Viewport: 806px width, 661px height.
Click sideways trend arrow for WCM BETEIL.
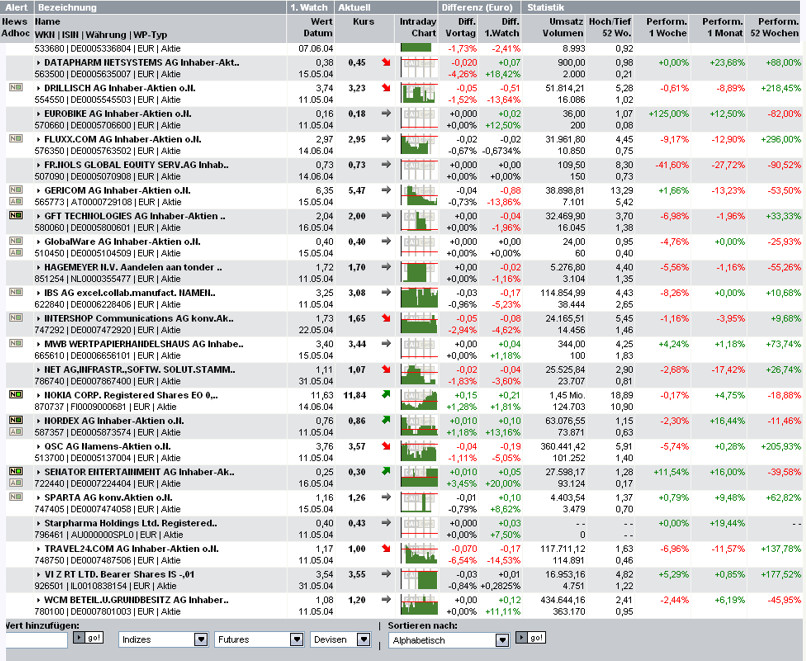pos(386,599)
